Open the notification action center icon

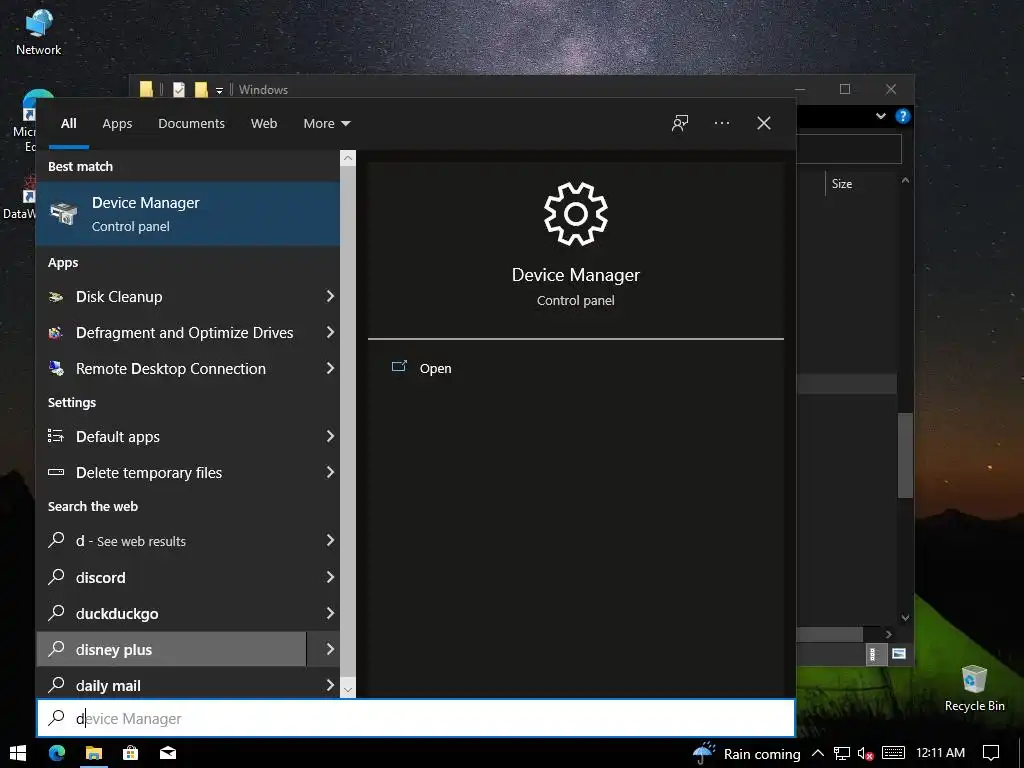click(x=991, y=754)
